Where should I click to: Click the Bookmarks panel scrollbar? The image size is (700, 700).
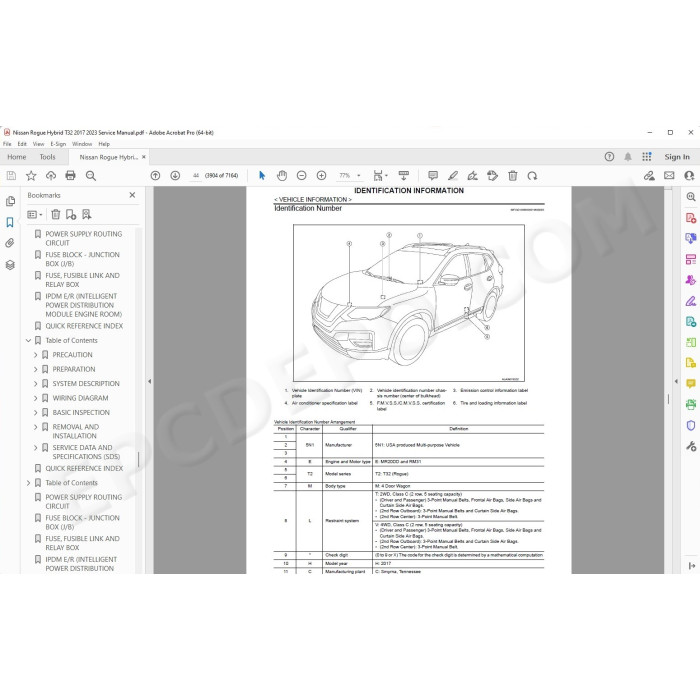coord(138,459)
